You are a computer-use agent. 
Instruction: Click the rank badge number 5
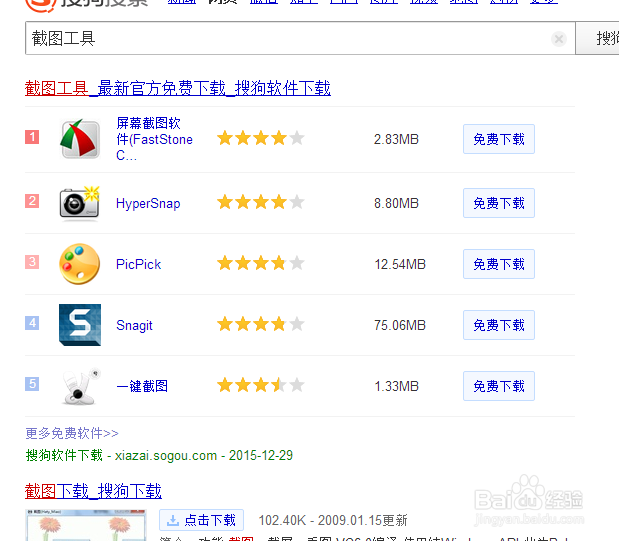pyautogui.click(x=32, y=384)
